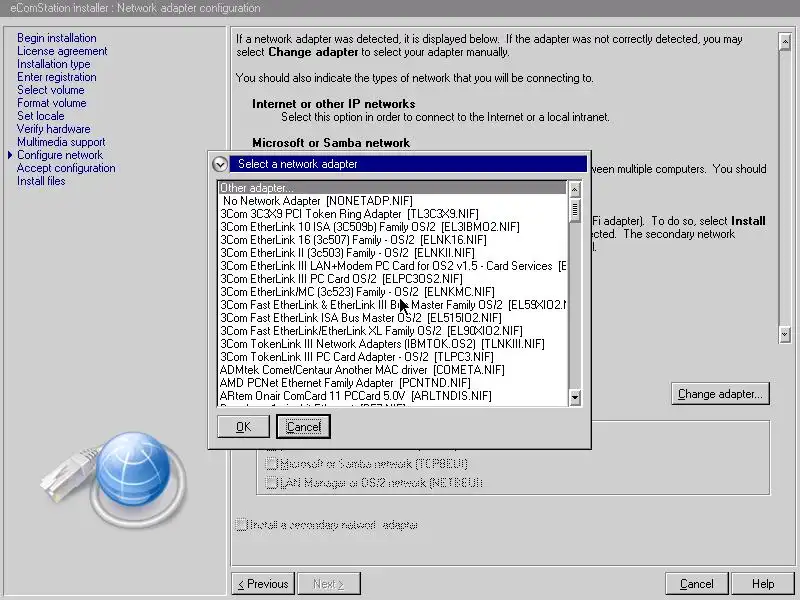Click the adapter list scroll up arrow
The width and height of the screenshot is (800, 600).
pos(574,190)
